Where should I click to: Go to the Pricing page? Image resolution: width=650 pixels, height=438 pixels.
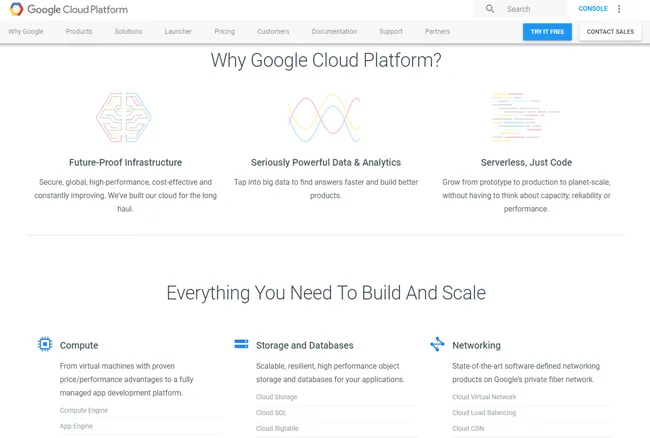click(224, 32)
